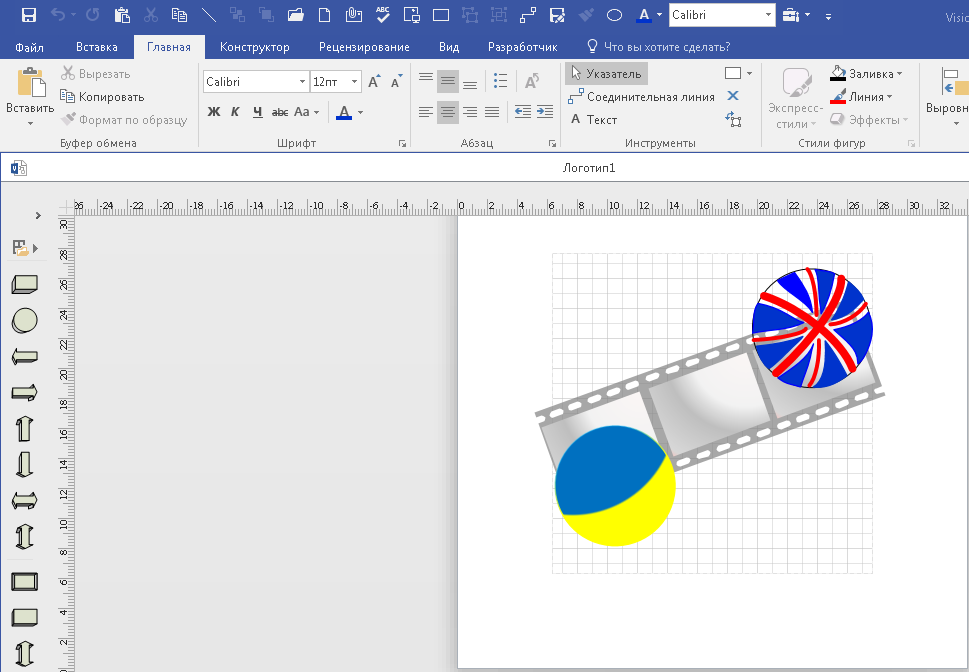Save the drawing with the floppy disk icon
The height and width of the screenshot is (672, 969).
pos(28,15)
